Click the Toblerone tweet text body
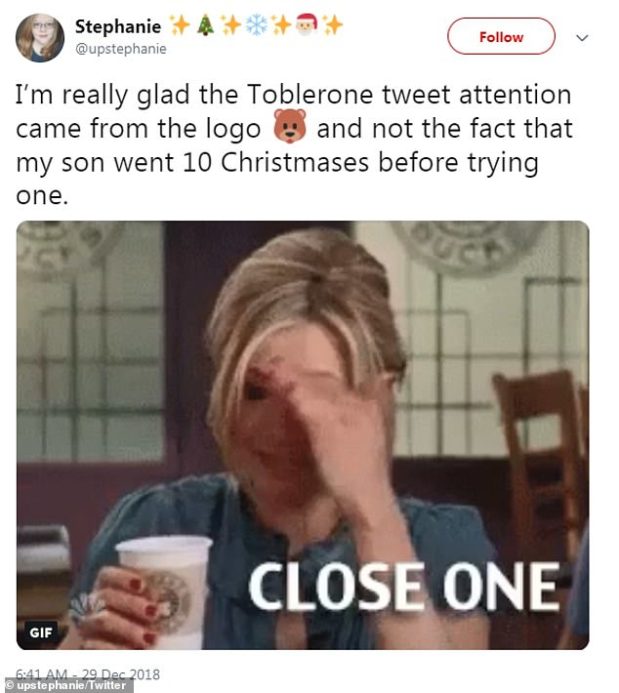This screenshot has width=619, height=693. click(x=294, y=145)
